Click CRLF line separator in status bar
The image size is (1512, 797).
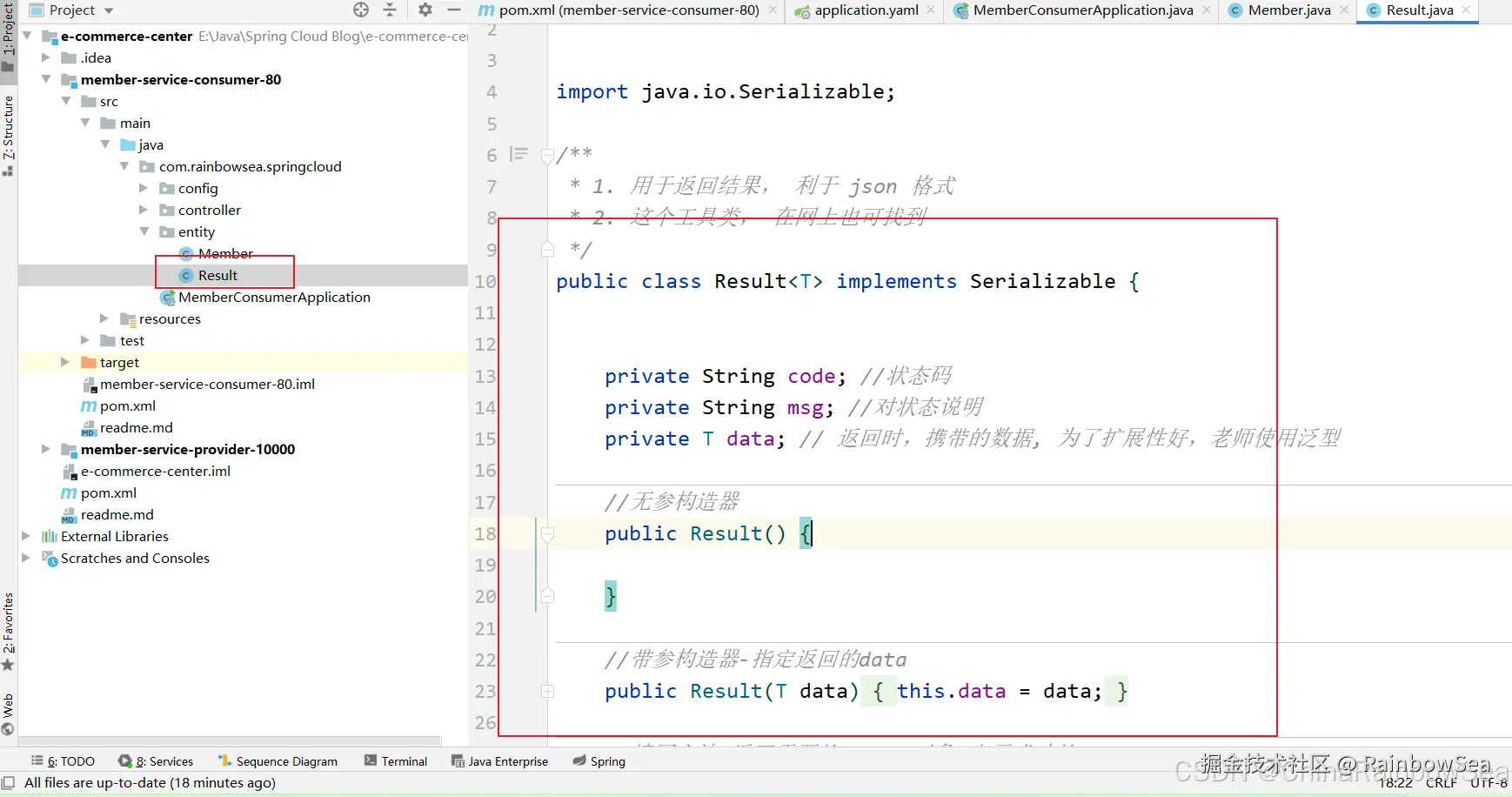click(x=1442, y=783)
